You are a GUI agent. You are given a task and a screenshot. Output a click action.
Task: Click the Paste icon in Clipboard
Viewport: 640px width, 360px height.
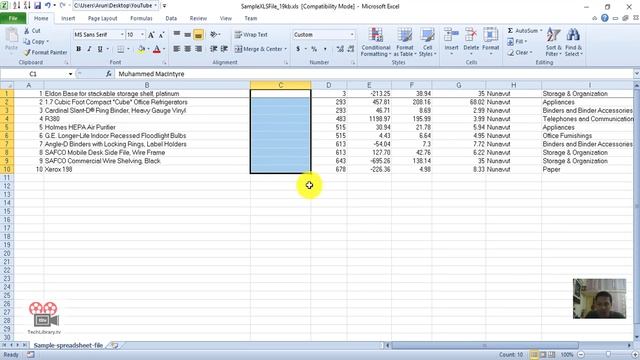11,36
